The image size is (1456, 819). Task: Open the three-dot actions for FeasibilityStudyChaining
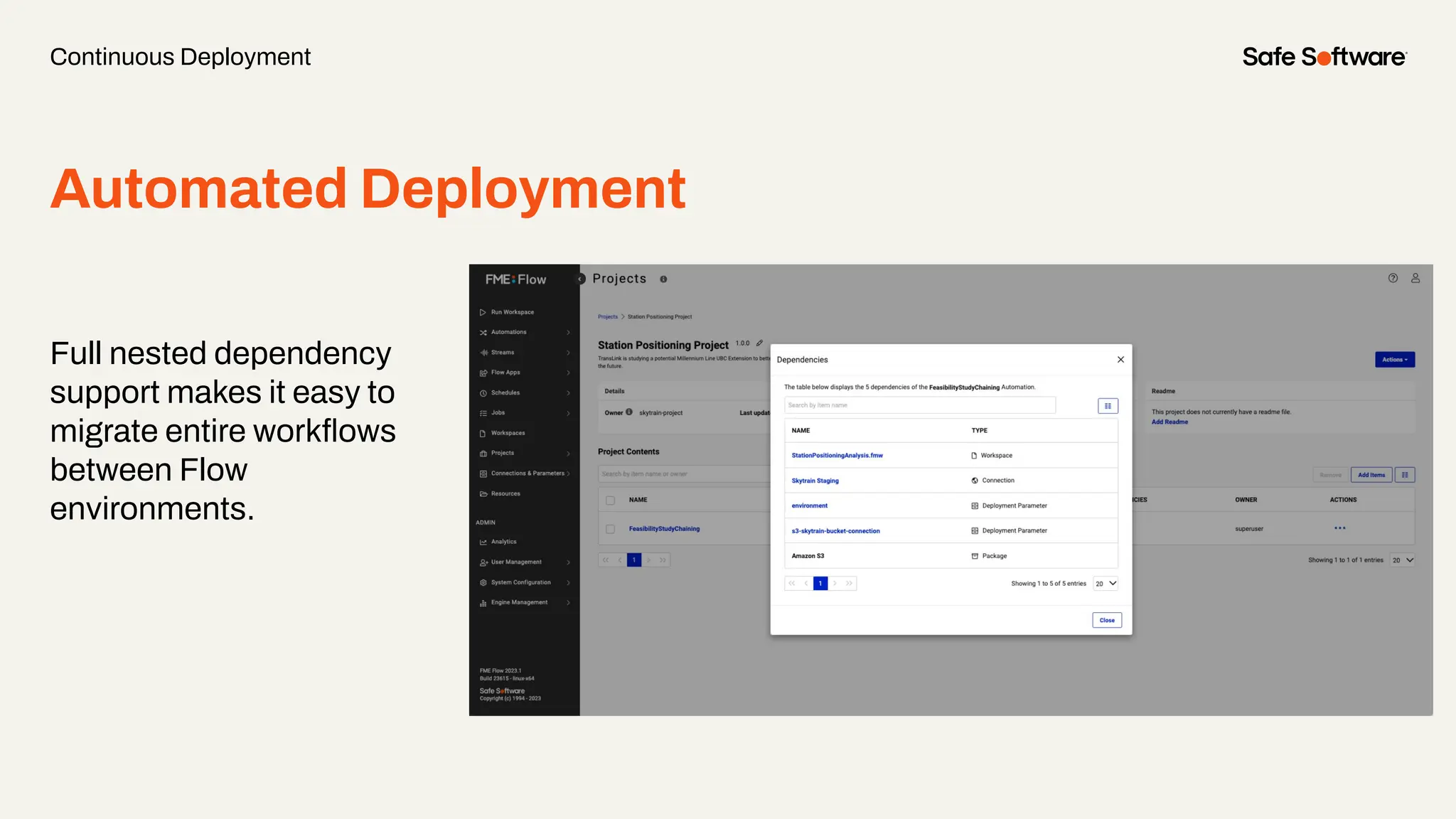(x=1340, y=528)
